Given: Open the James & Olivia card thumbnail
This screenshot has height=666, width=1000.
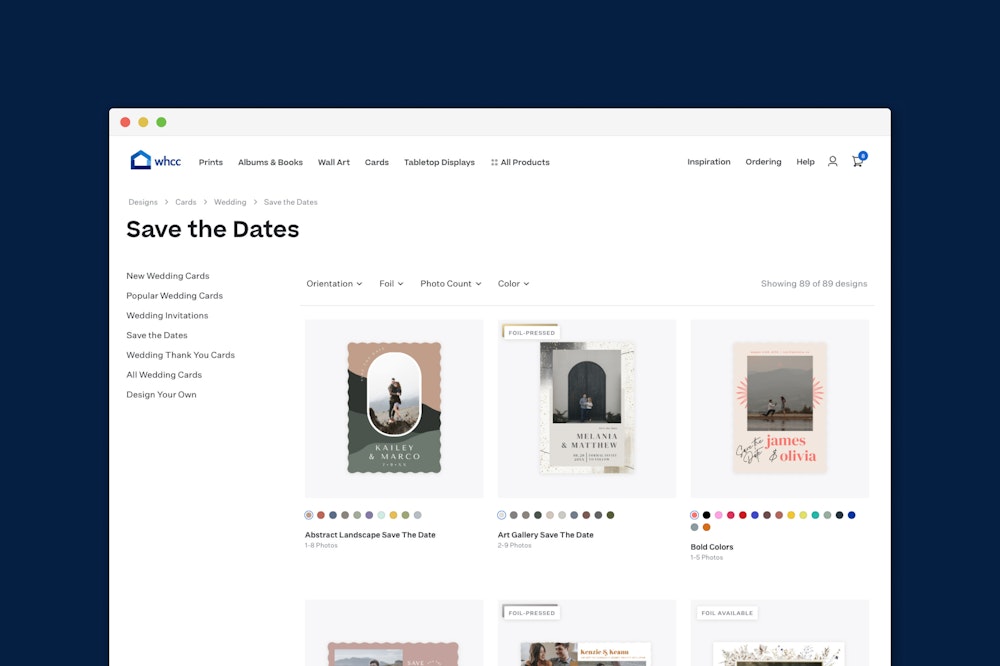Looking at the screenshot, I should pos(780,408).
